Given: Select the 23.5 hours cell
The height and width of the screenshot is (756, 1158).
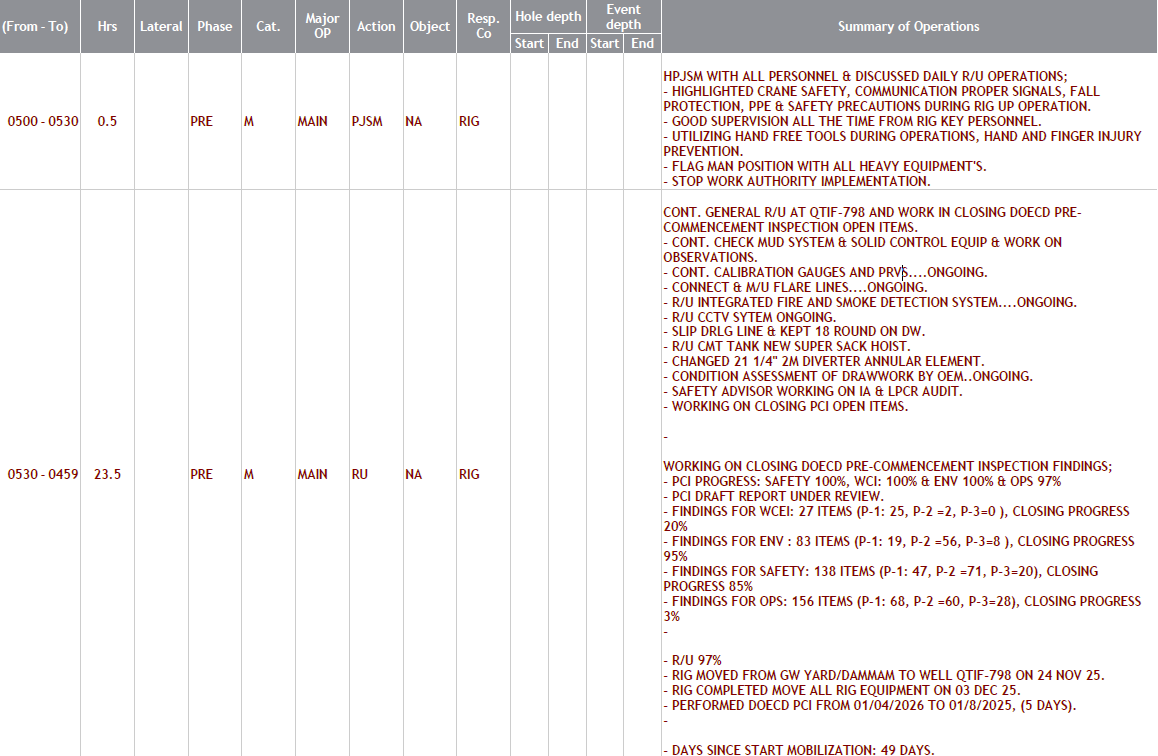Looking at the screenshot, I should (107, 475).
